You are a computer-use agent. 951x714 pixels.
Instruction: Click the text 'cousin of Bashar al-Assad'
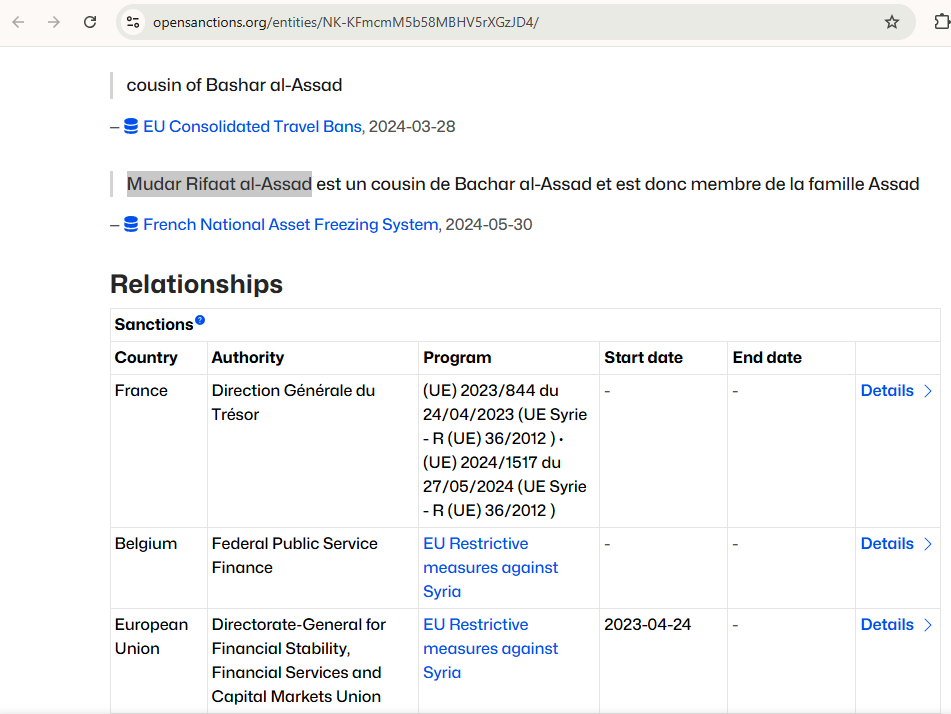[234, 85]
